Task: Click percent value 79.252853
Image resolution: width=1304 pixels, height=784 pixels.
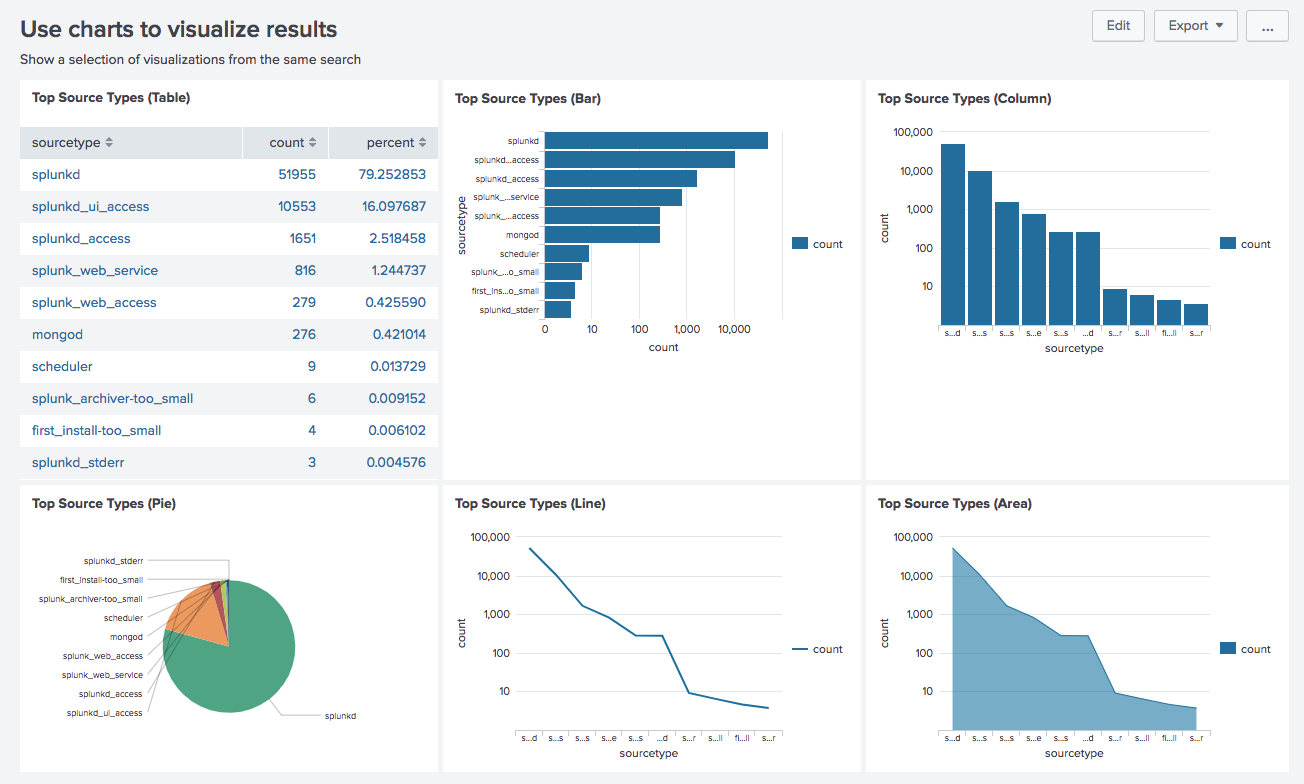Action: pyautogui.click(x=394, y=175)
